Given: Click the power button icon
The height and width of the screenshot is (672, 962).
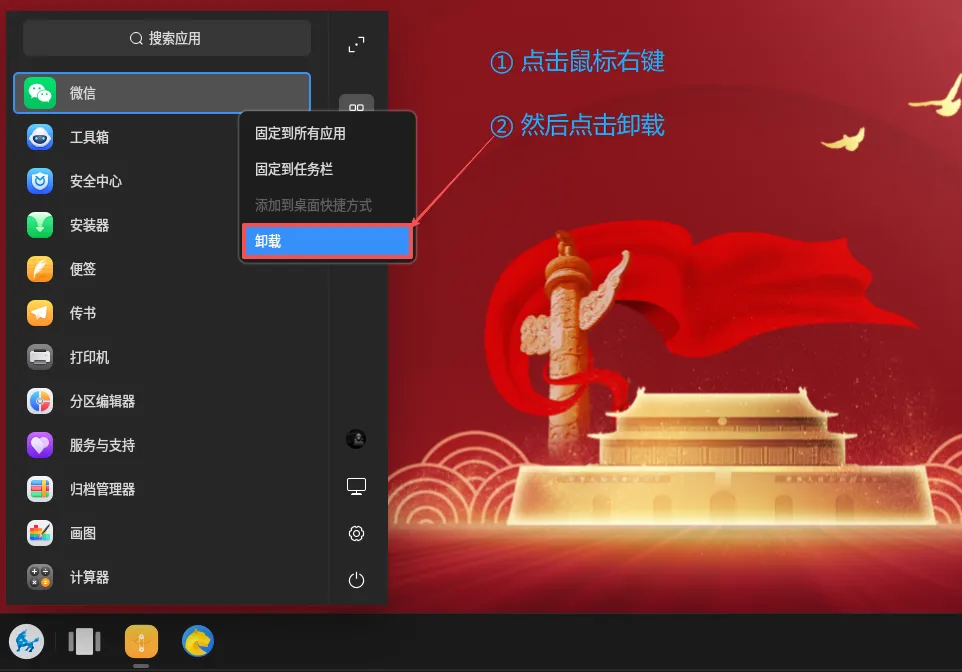Looking at the screenshot, I should tap(356, 580).
